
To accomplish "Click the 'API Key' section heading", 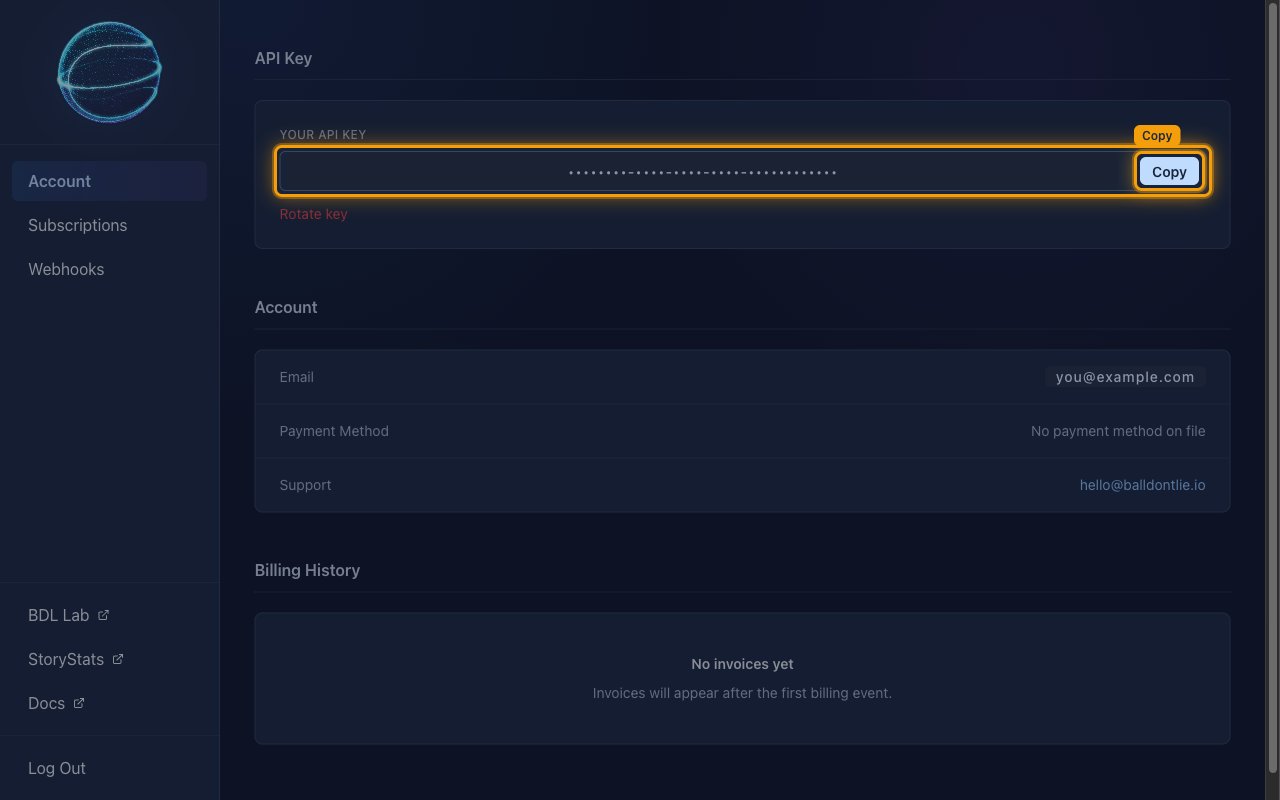I will point(283,58).
